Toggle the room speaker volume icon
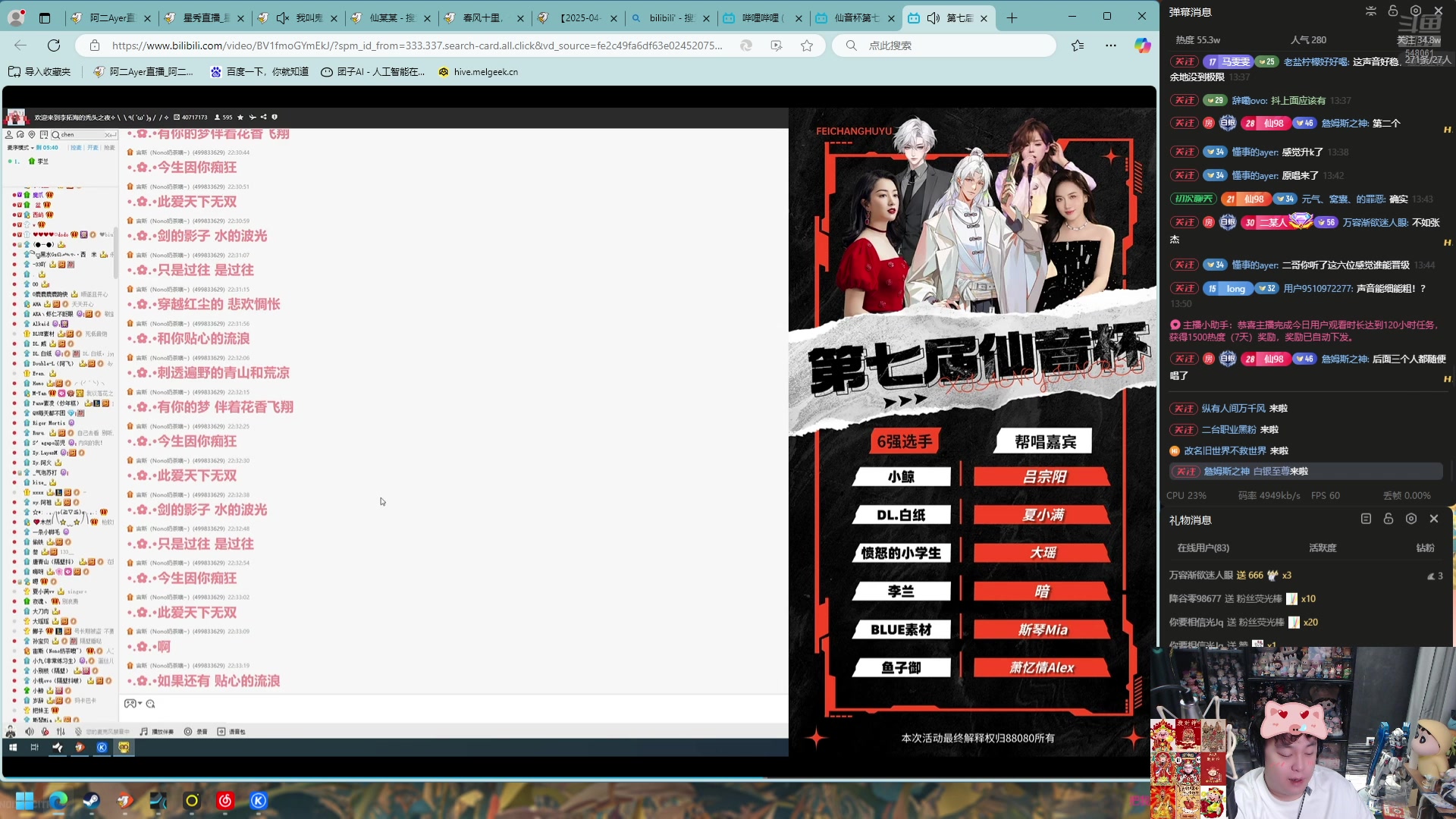Viewport: 1456px width, 819px height. pyautogui.click(x=30, y=732)
